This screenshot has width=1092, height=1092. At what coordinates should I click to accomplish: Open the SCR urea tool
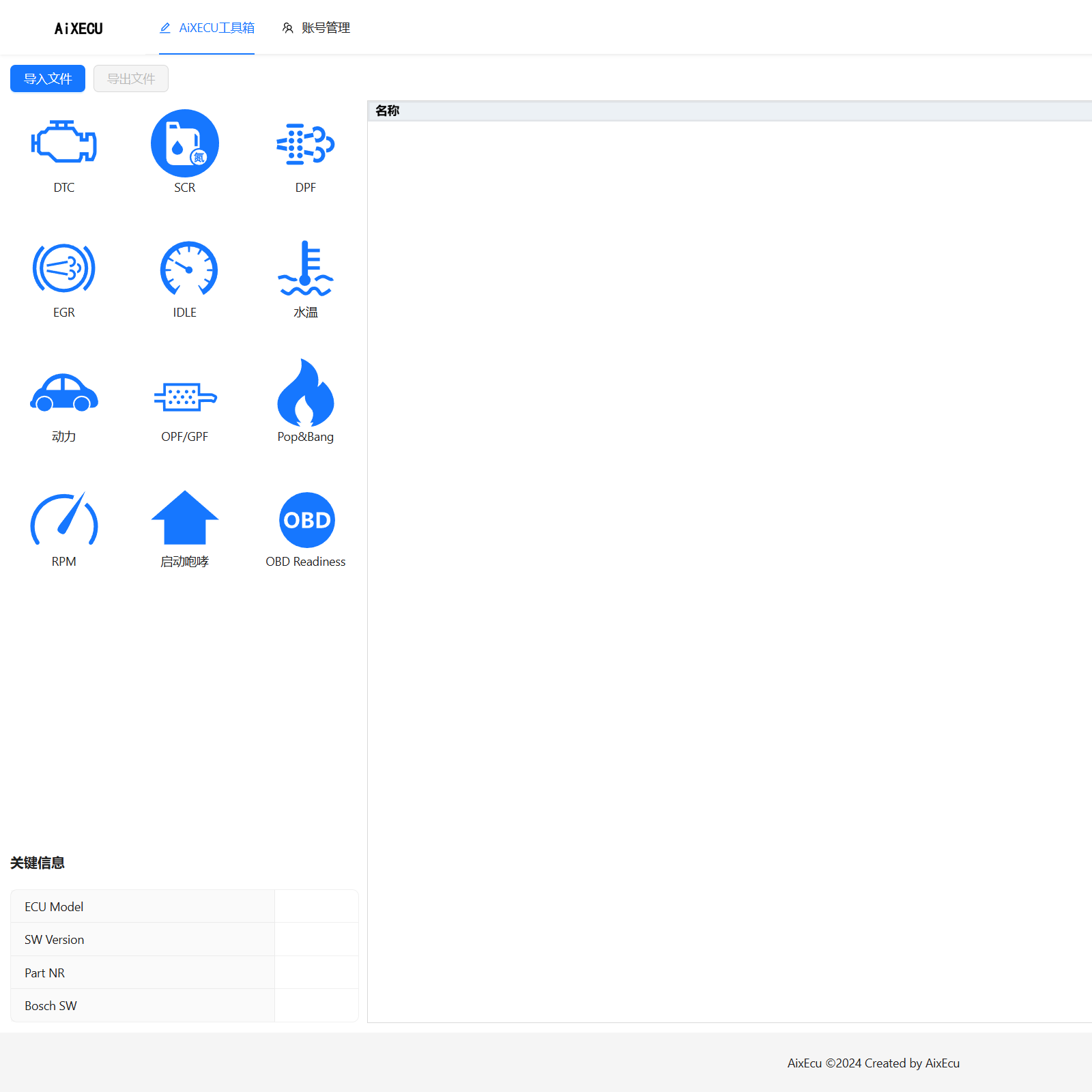coord(184,143)
